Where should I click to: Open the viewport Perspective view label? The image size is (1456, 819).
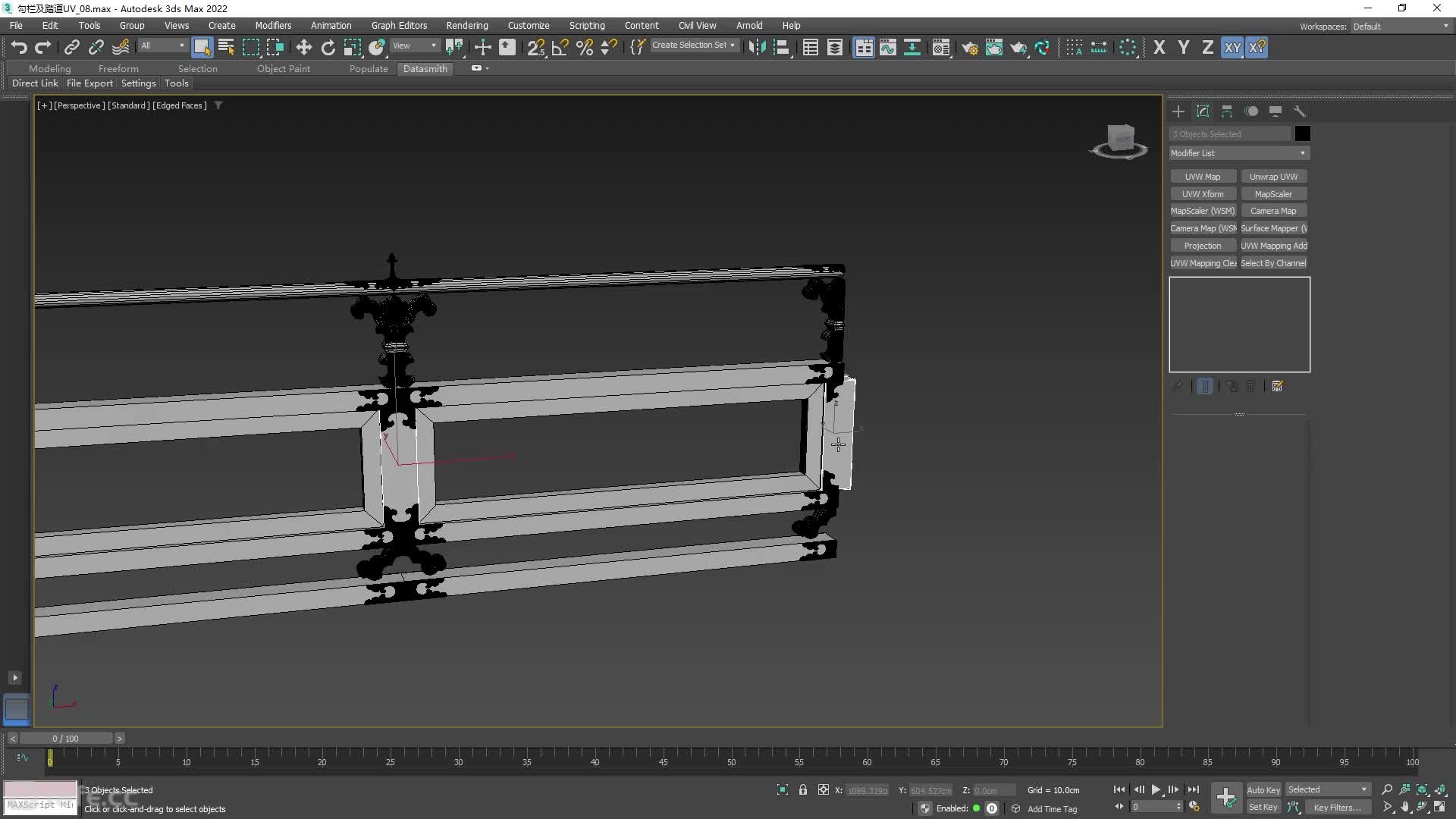coord(80,105)
